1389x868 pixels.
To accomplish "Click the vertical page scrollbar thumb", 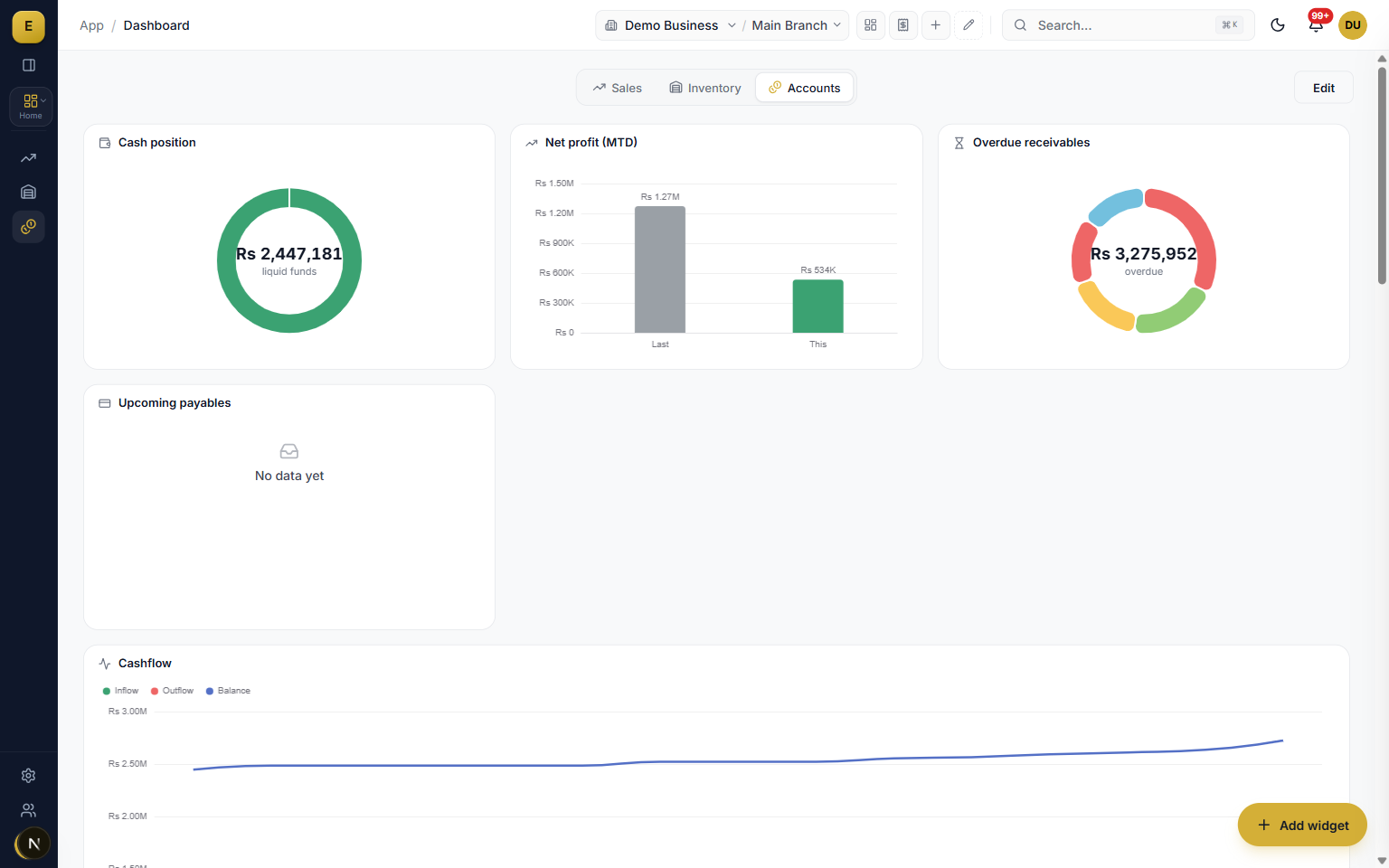I will 1382,175.
